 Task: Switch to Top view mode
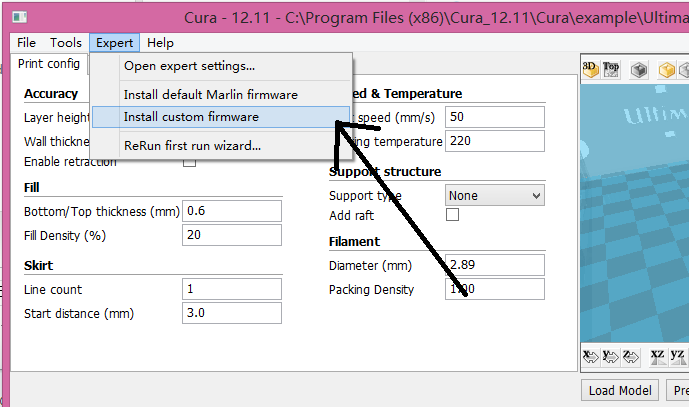click(611, 69)
